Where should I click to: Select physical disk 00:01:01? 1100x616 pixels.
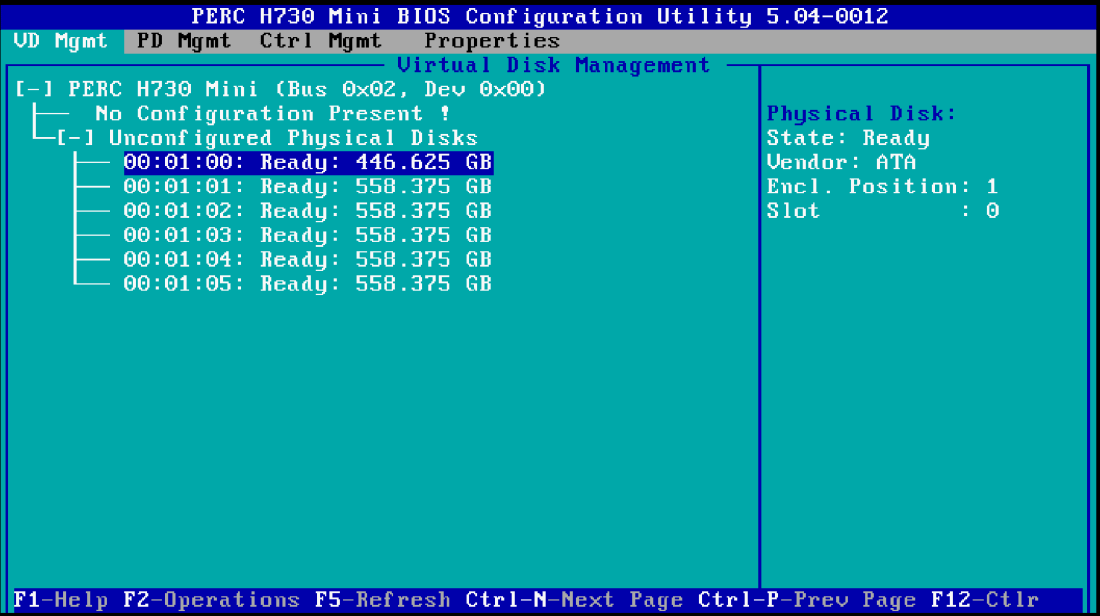307,187
